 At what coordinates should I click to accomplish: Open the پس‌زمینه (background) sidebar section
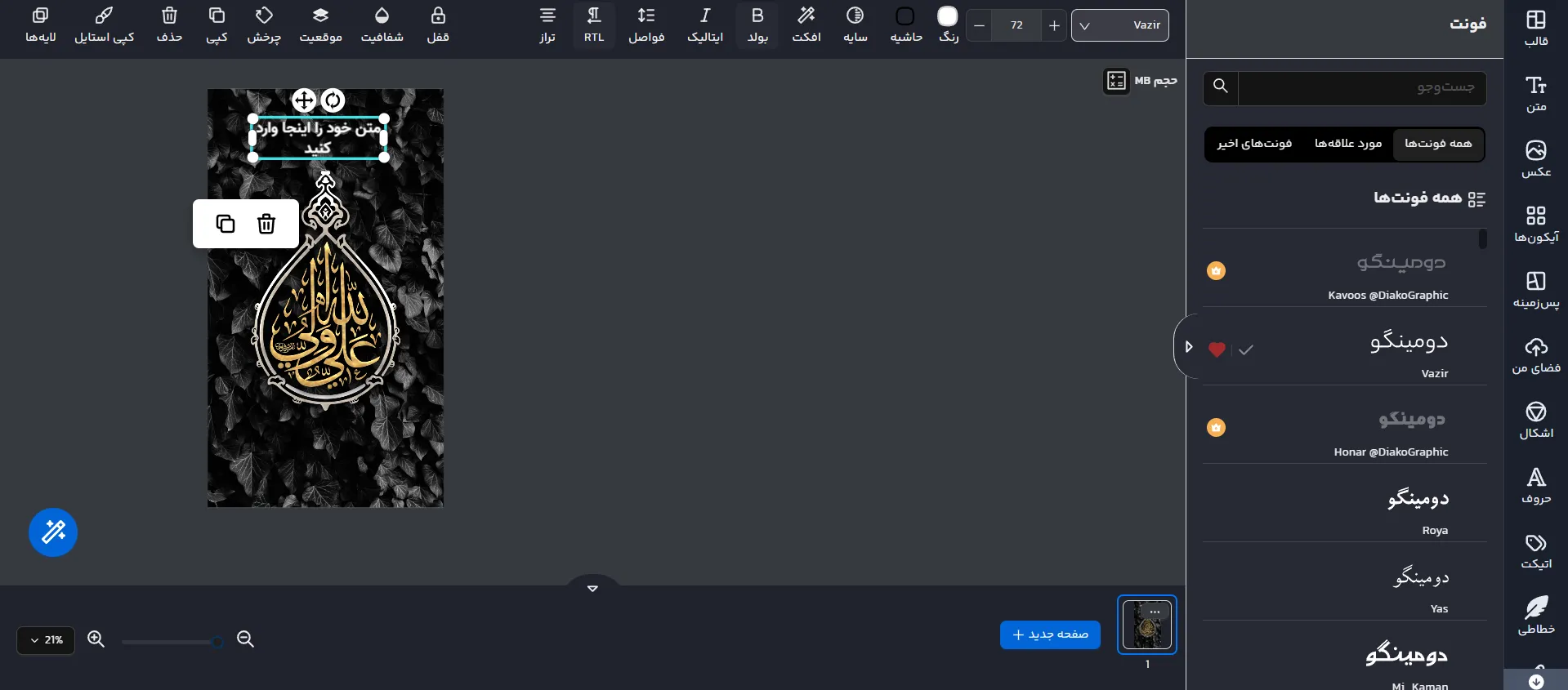click(x=1536, y=289)
